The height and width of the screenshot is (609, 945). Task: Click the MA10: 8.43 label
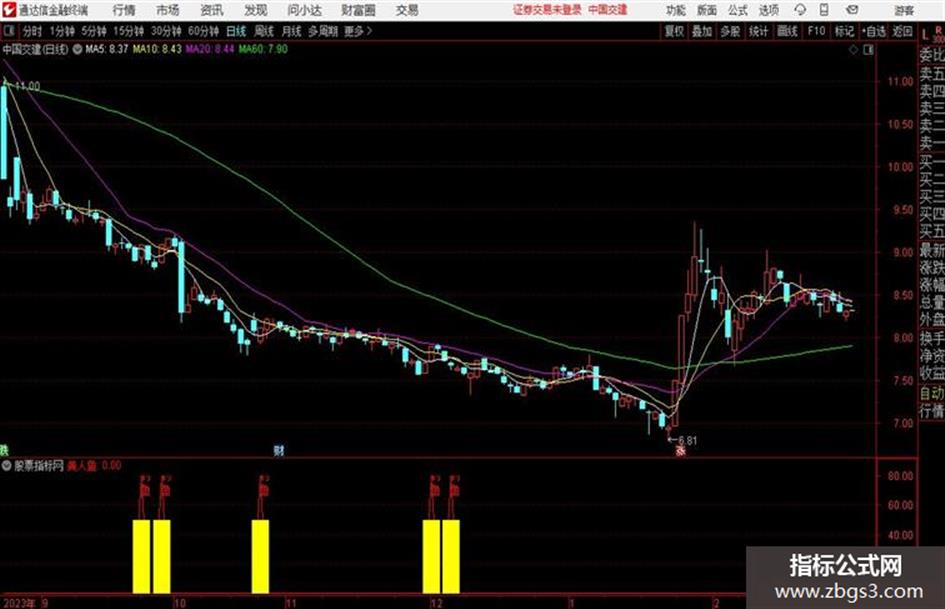coord(157,49)
